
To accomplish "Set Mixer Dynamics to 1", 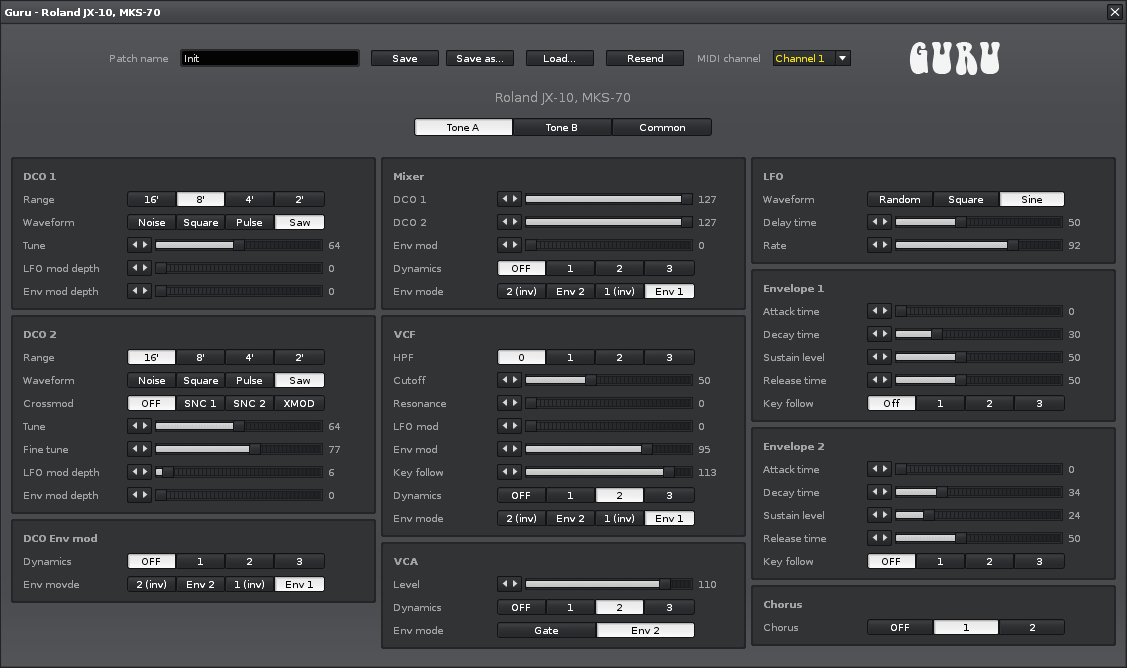I will point(570,268).
